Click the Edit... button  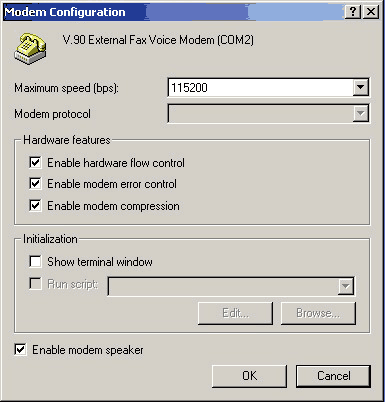(x=235, y=313)
